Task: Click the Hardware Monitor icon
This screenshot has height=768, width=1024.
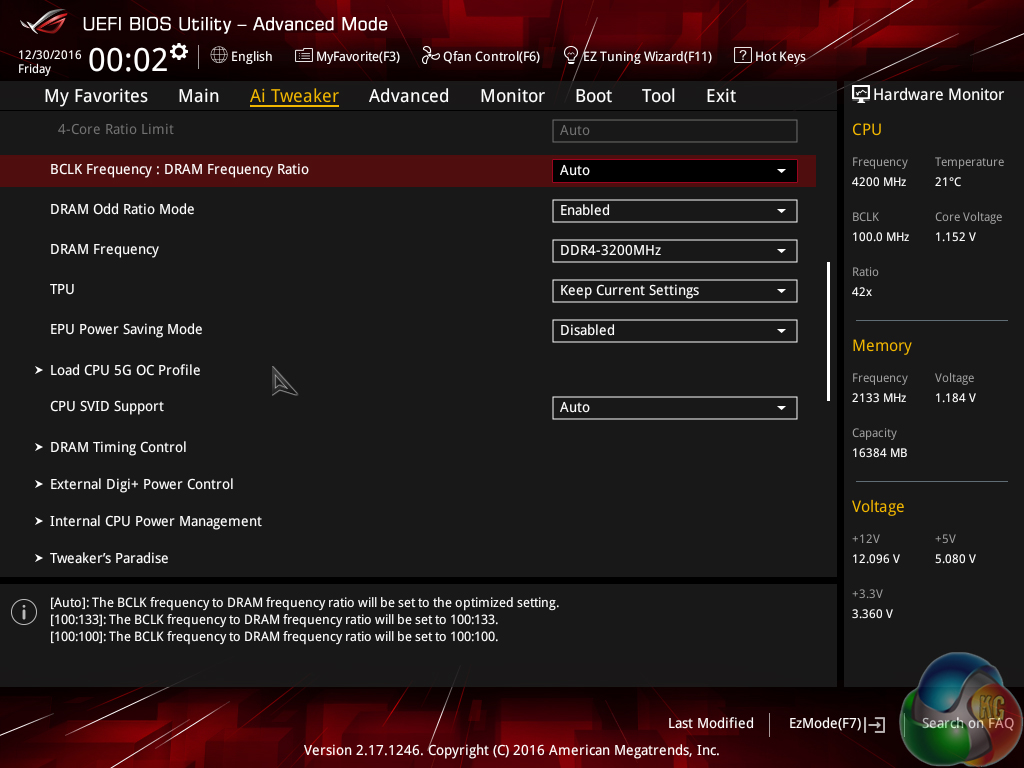Action: [x=860, y=94]
